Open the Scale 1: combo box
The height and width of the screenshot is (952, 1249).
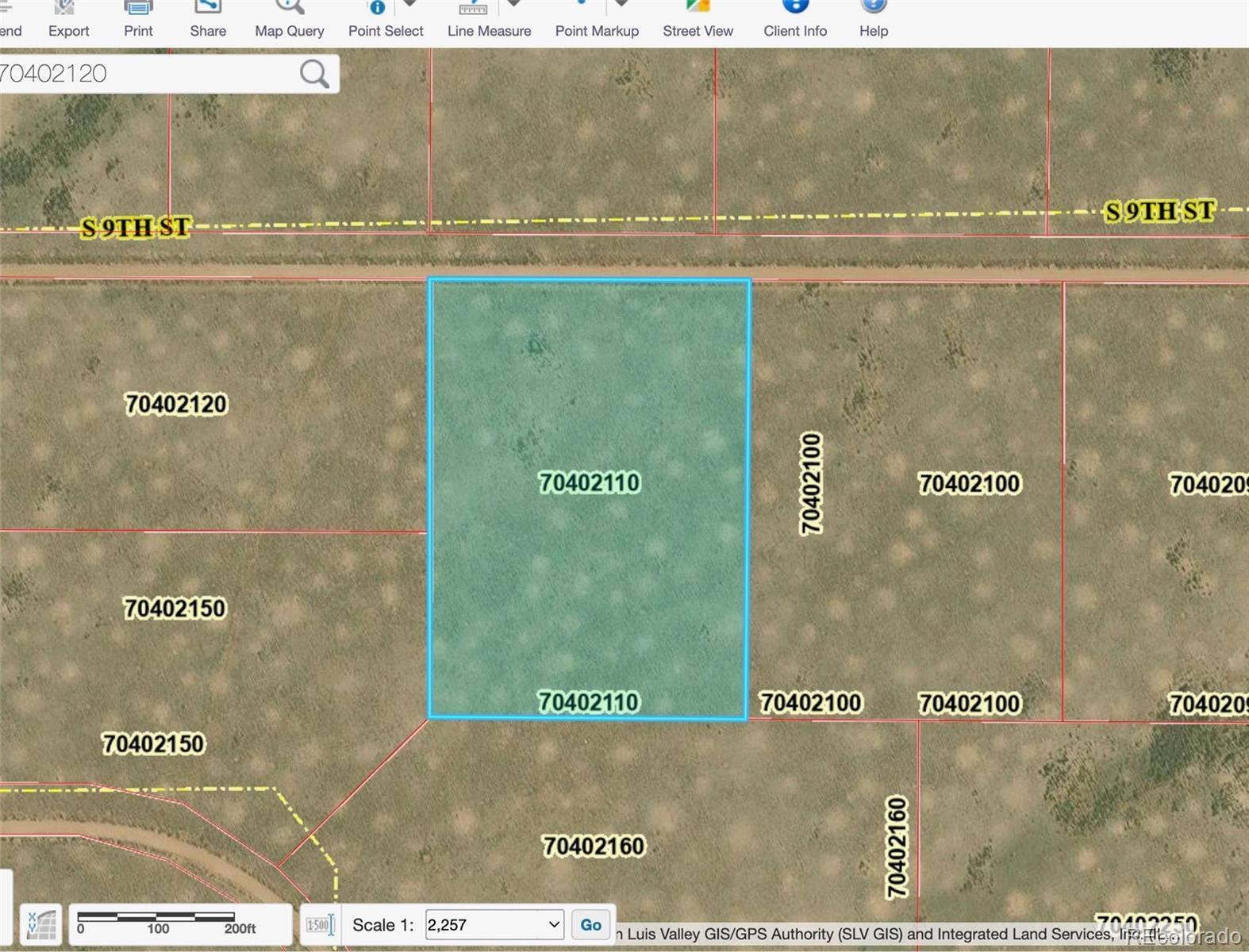click(494, 925)
